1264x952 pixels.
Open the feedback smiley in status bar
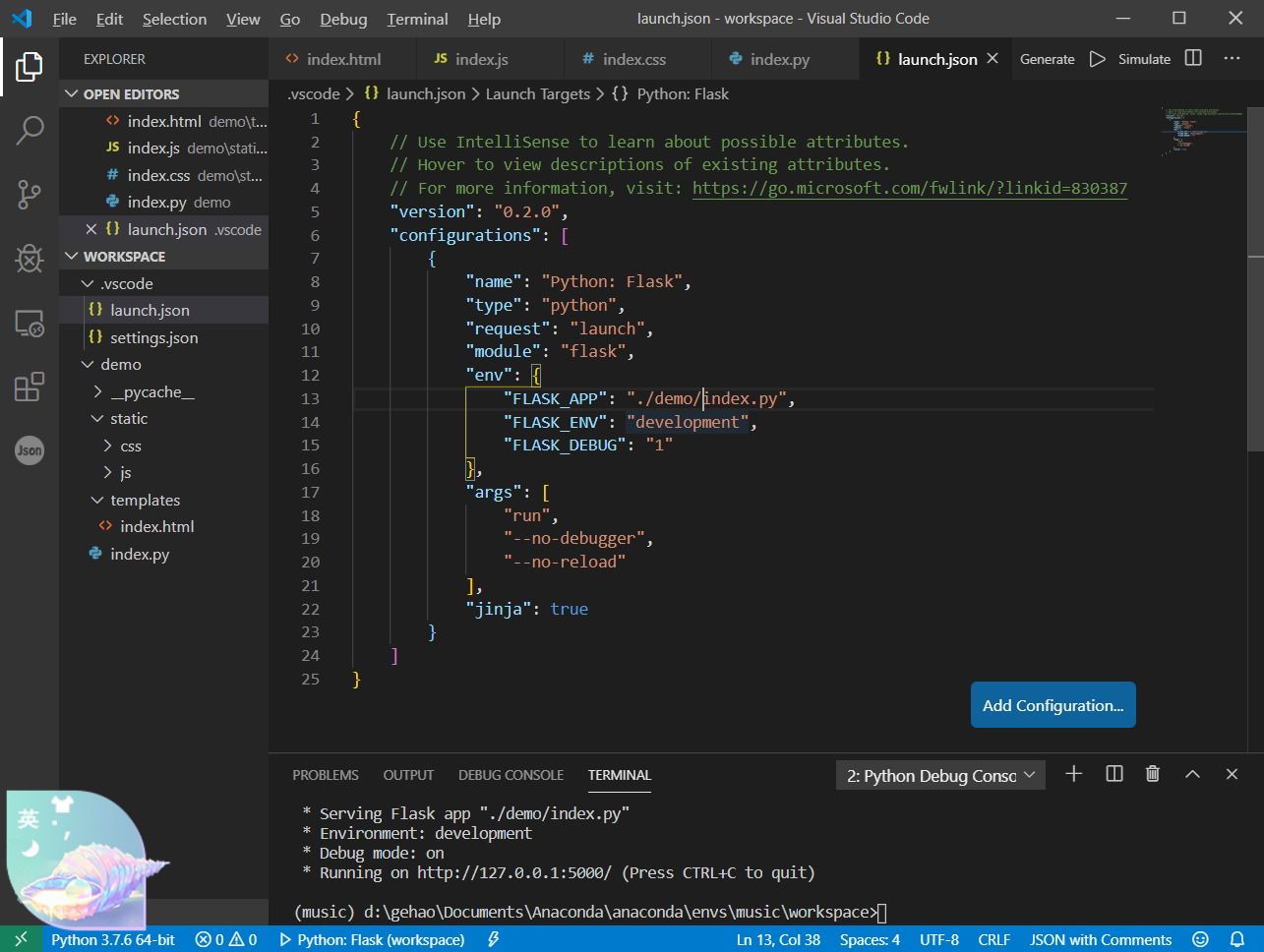point(1200,939)
